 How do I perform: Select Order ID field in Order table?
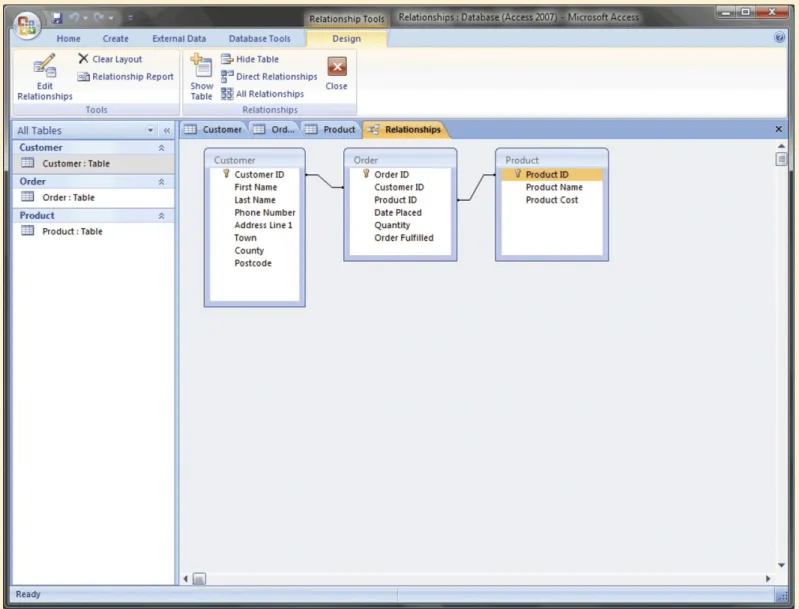(391, 174)
